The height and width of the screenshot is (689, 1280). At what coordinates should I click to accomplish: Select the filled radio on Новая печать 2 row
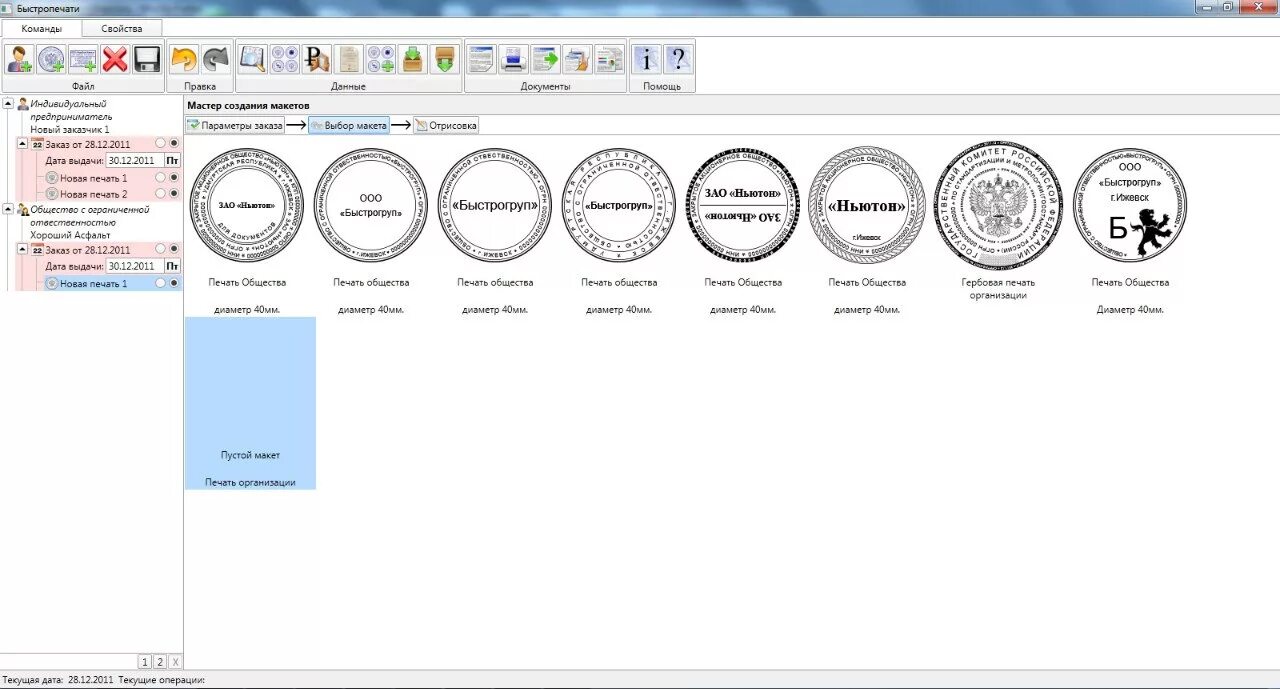(x=174, y=193)
